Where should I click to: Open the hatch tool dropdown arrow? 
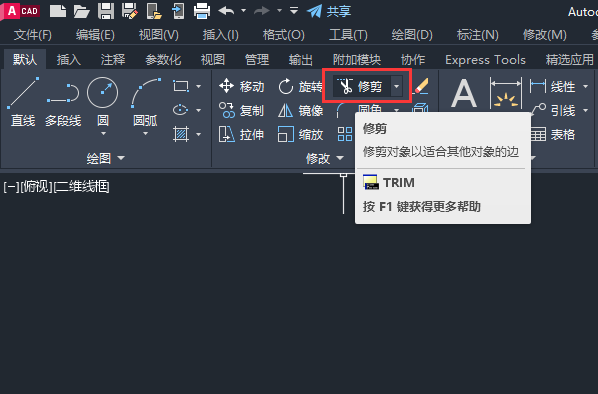click(x=198, y=134)
